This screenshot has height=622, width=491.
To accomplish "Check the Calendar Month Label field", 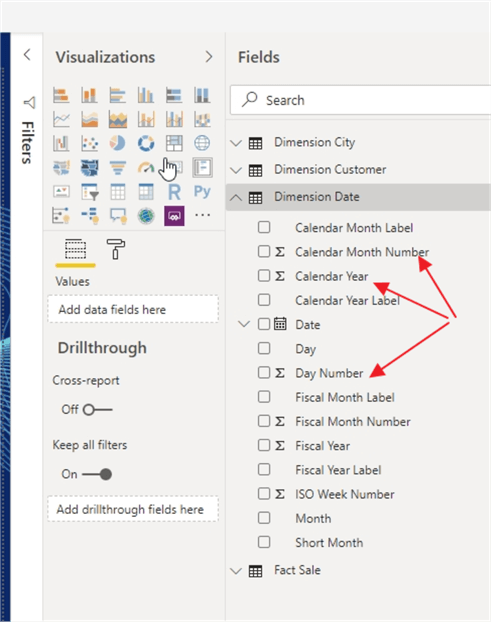I will [264, 227].
